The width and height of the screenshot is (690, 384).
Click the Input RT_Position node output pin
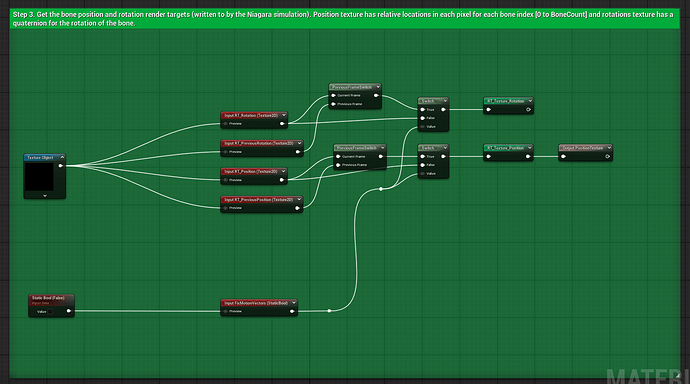pyautogui.click(x=282, y=180)
